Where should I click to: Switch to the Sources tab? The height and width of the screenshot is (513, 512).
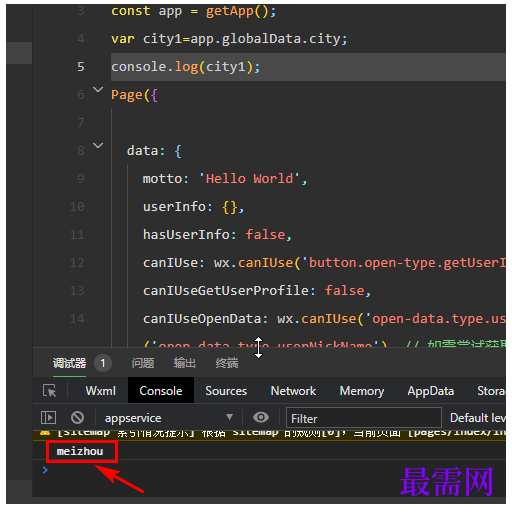226,391
